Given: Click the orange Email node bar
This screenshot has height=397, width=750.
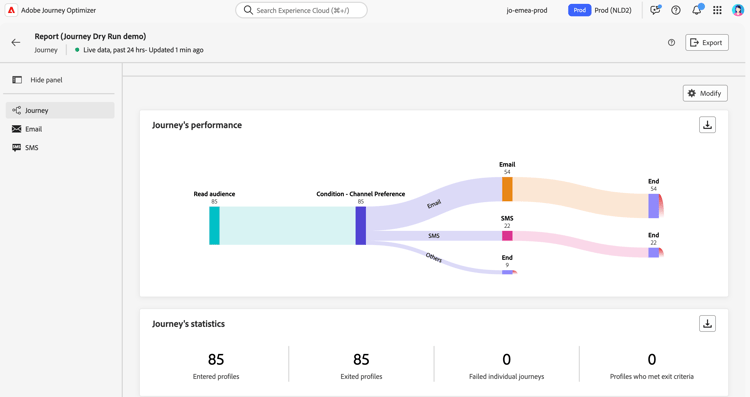Looking at the screenshot, I should coord(507,189).
